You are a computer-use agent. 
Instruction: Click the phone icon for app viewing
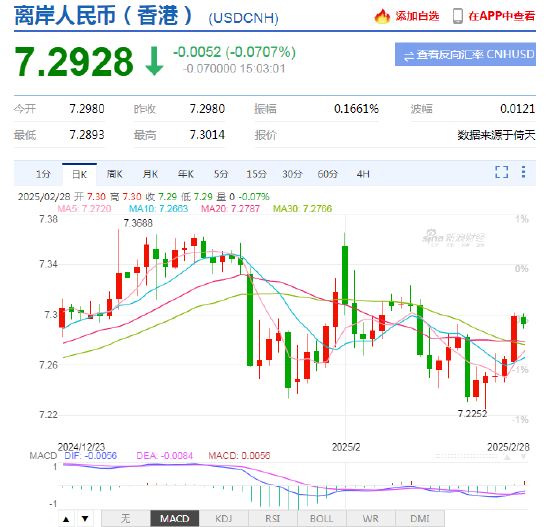(457, 16)
